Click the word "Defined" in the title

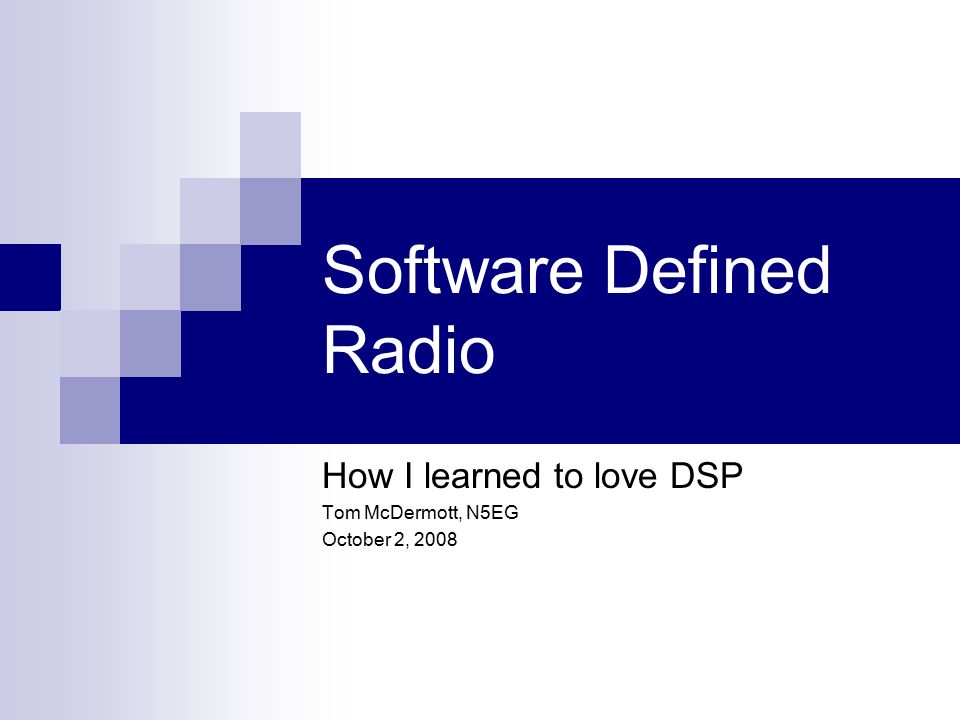coord(717,270)
